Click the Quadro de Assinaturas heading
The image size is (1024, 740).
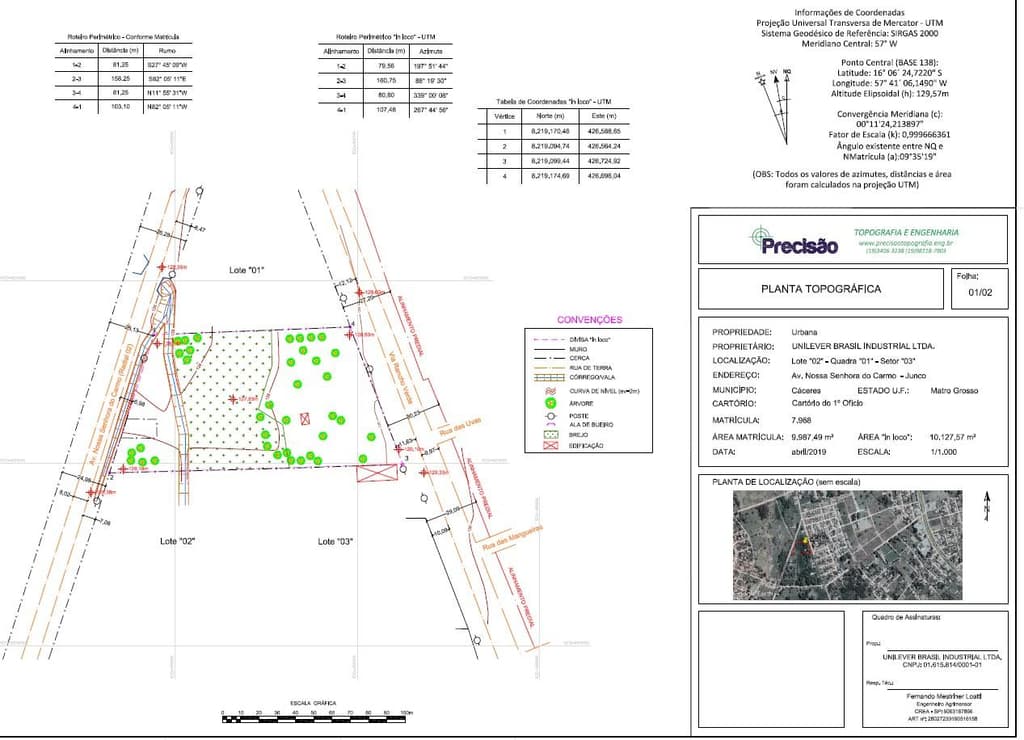click(x=906, y=617)
